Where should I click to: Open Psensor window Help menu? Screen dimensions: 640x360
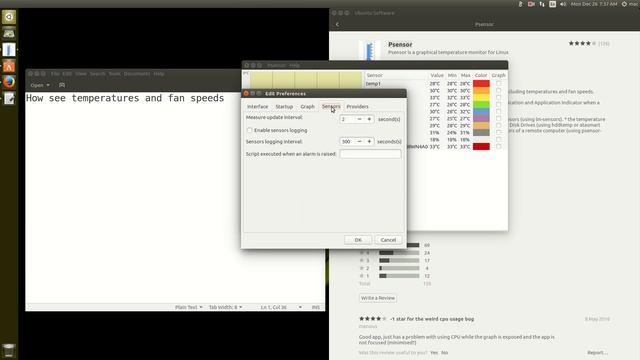tap(294, 65)
